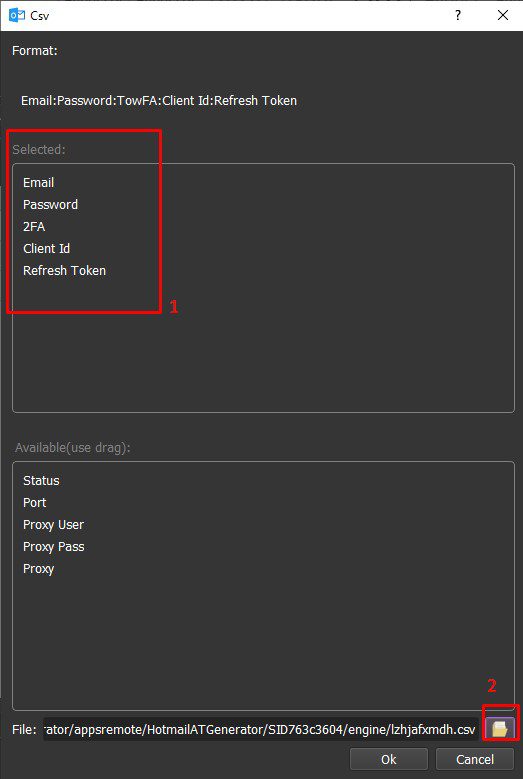Image resolution: width=523 pixels, height=779 pixels.
Task: Select Proxy User in the Available list
Action: coord(54,525)
